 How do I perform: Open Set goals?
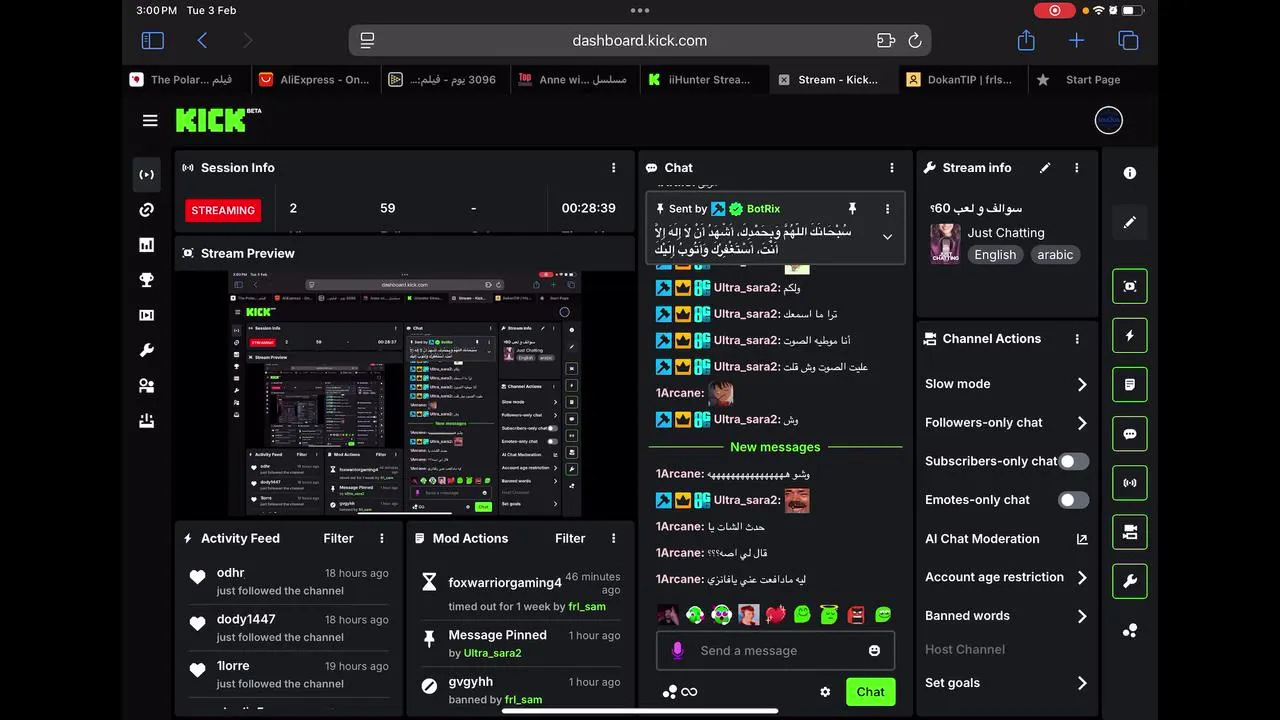1006,683
